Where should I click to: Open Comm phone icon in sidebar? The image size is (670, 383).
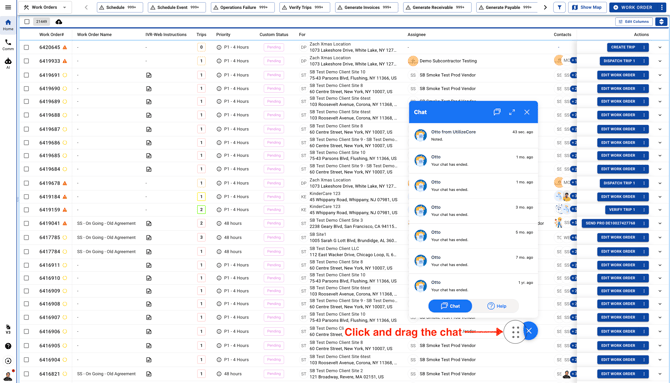[8, 44]
